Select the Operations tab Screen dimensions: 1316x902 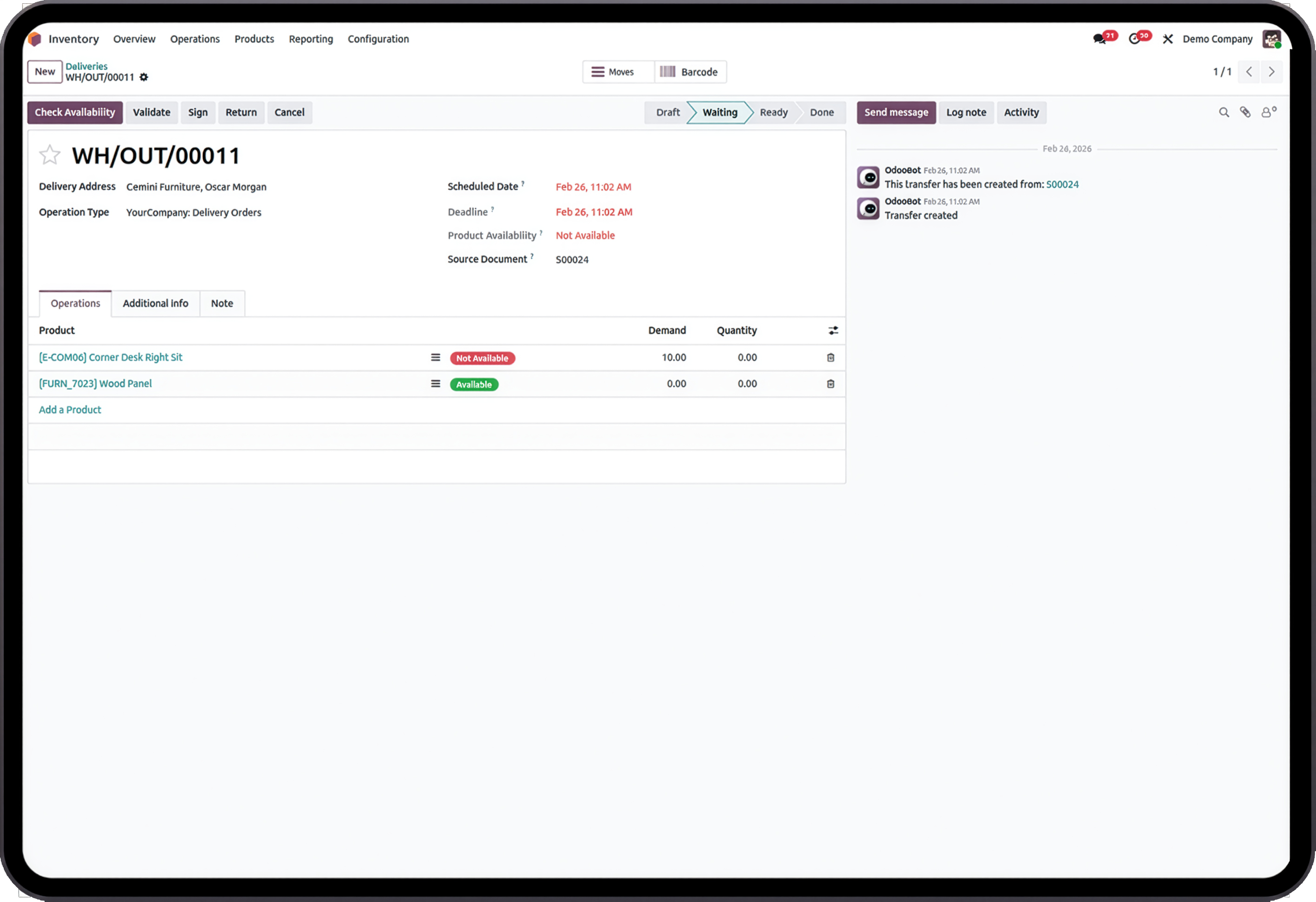pos(75,304)
